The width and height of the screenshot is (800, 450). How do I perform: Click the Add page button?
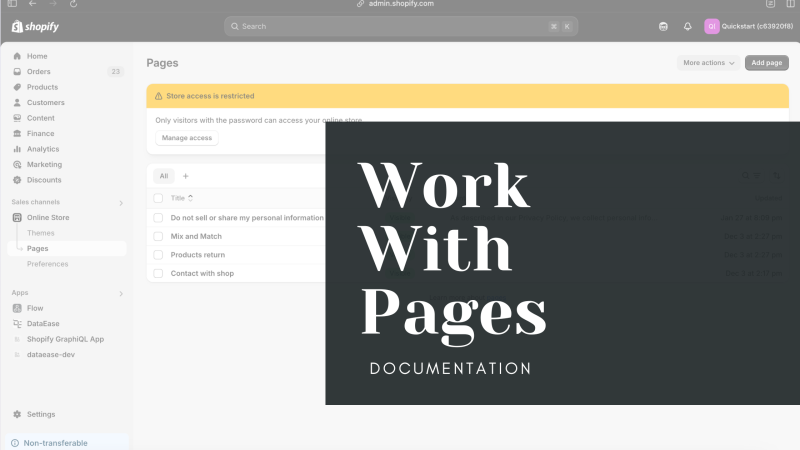coord(766,63)
